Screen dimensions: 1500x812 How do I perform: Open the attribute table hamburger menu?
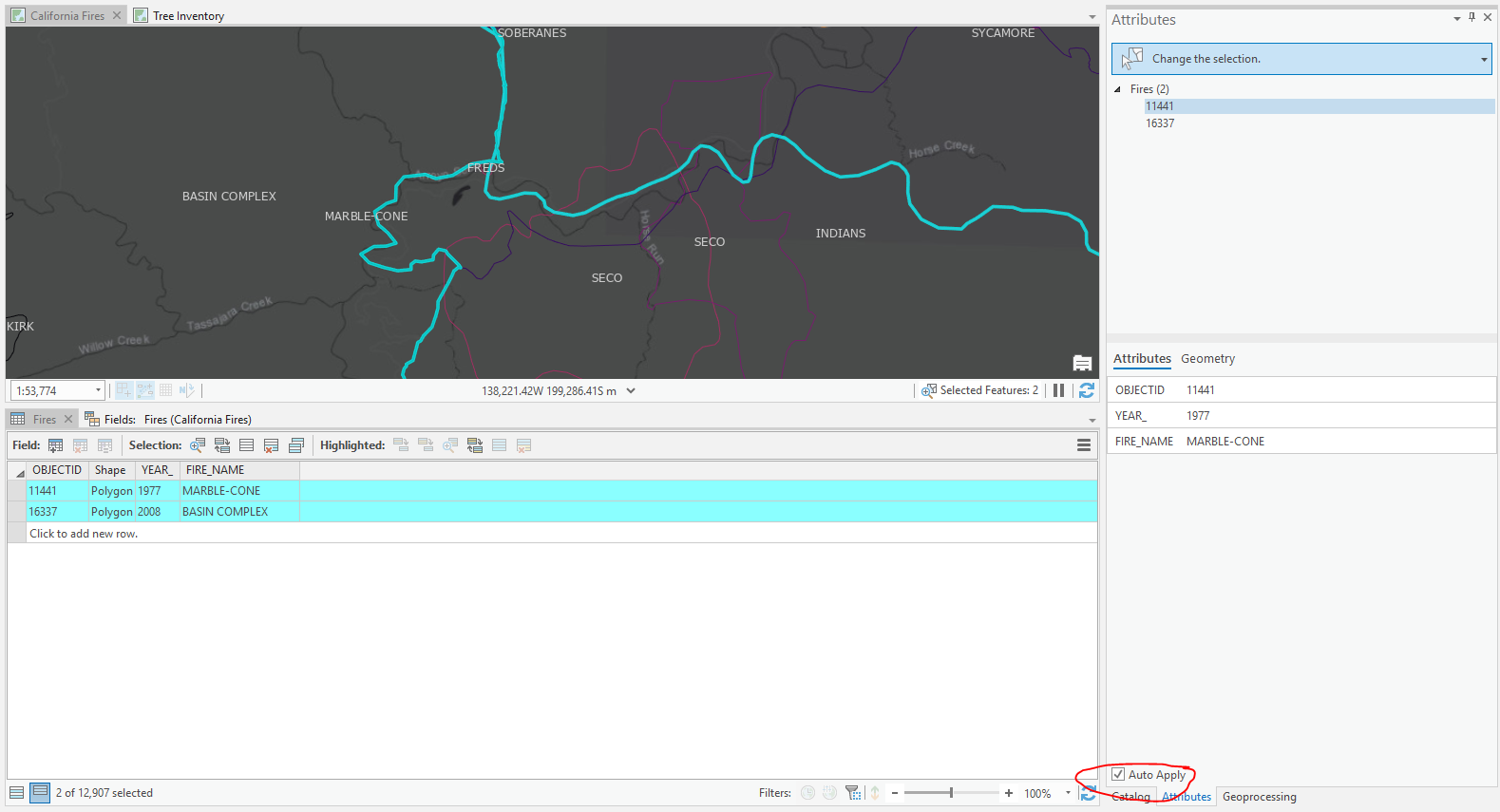tap(1084, 445)
